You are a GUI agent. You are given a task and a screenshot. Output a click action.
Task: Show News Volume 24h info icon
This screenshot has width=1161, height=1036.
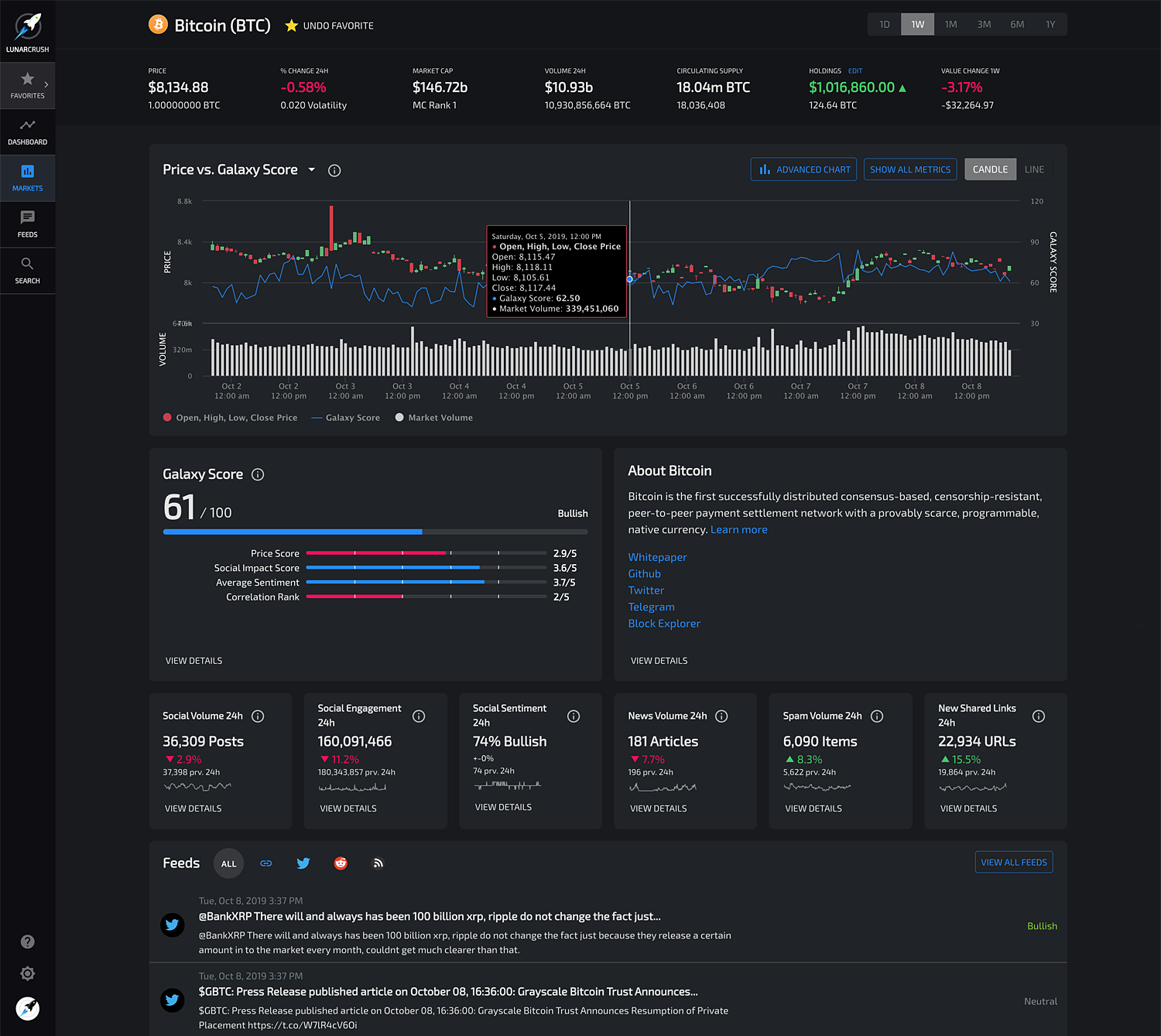[x=721, y=716]
